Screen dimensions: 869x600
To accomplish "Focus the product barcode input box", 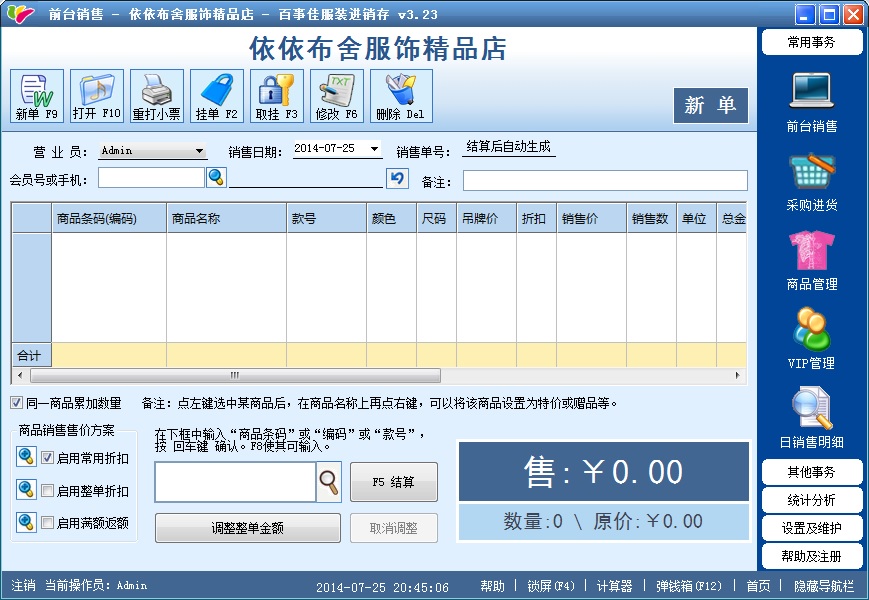I will (236, 482).
